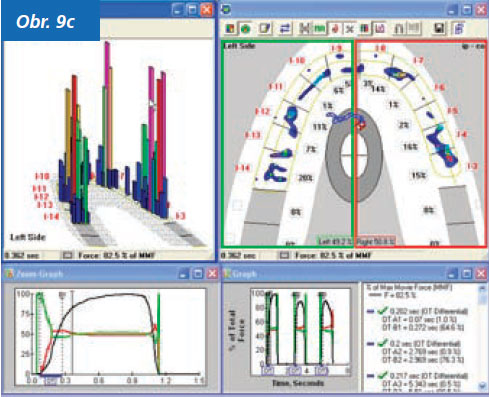
Task: Click the gray bracket fit toolbar icon
Action: [304, 29]
